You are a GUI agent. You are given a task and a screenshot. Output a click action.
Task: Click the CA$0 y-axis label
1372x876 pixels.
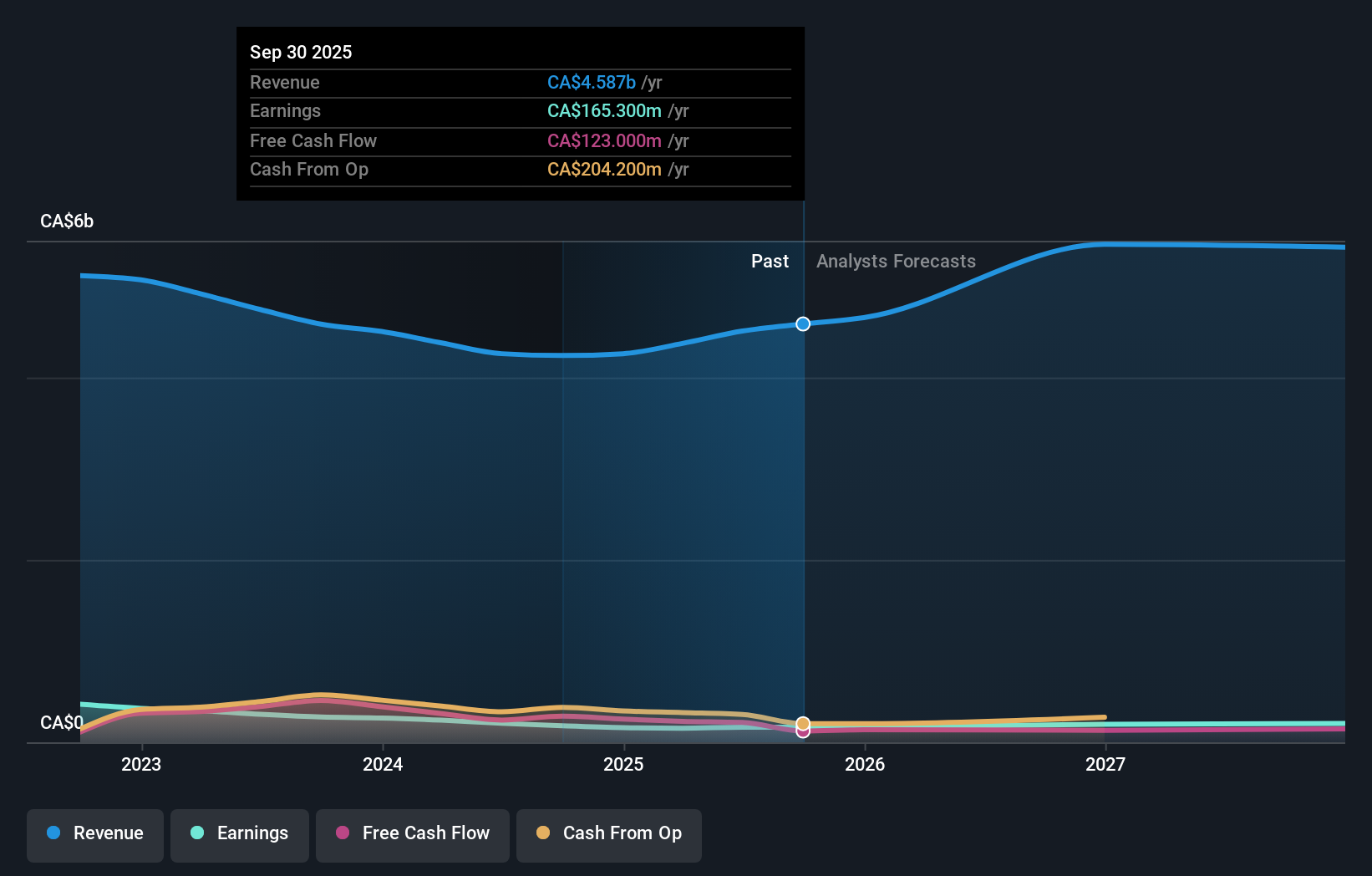[62, 722]
